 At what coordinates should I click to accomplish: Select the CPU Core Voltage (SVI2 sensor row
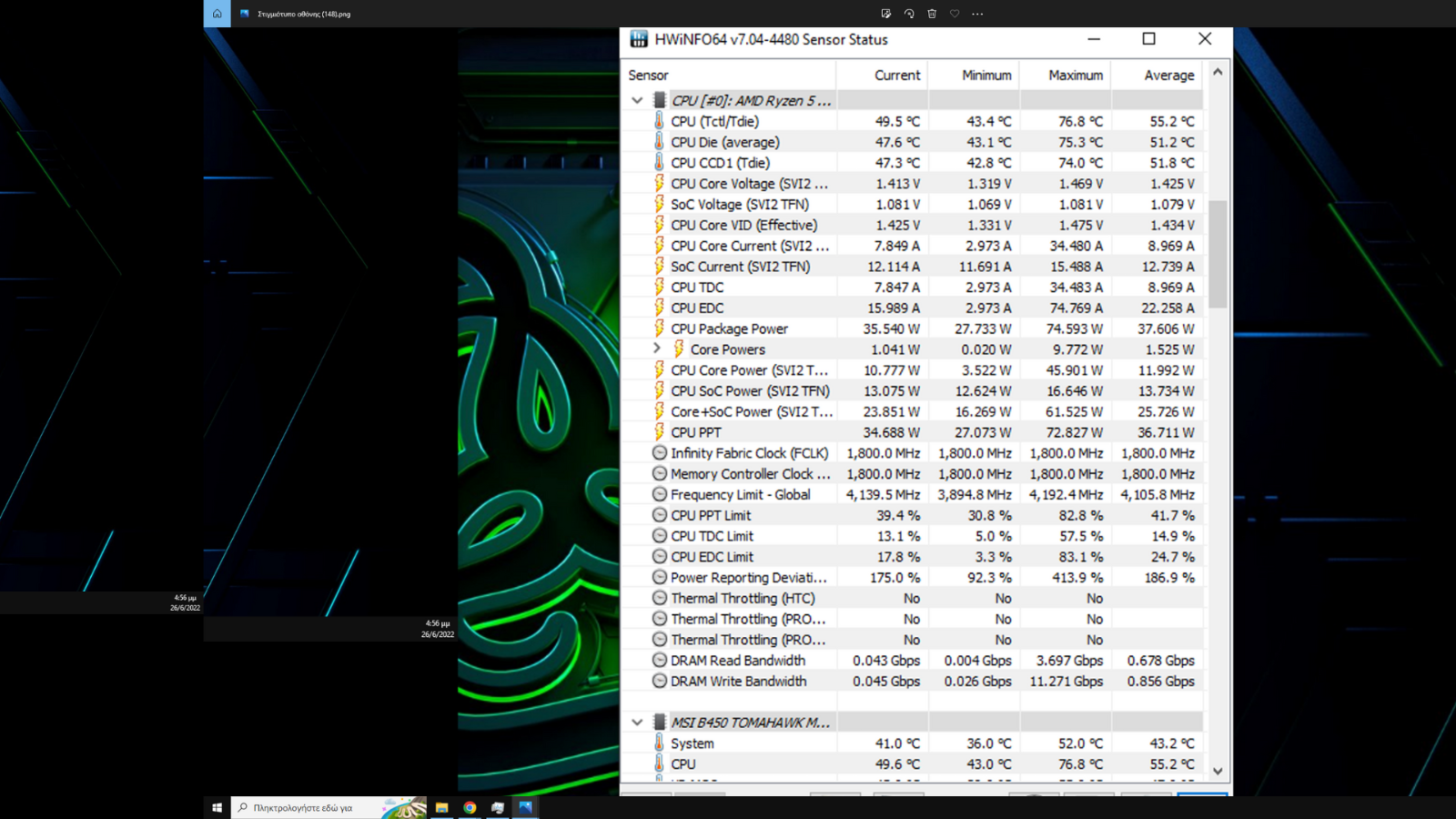click(x=912, y=183)
